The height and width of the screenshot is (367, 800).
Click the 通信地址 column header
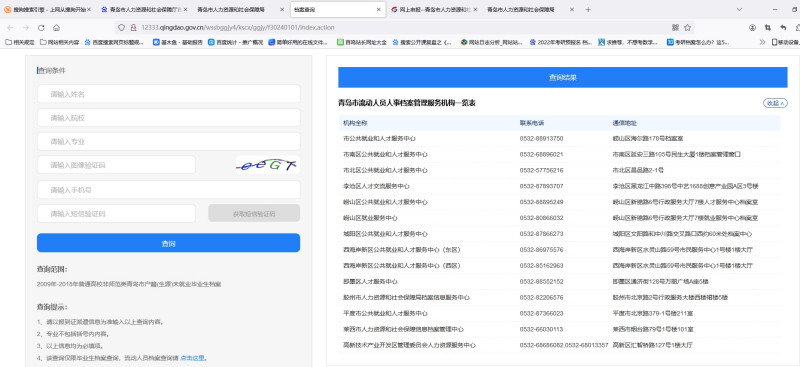click(624, 123)
